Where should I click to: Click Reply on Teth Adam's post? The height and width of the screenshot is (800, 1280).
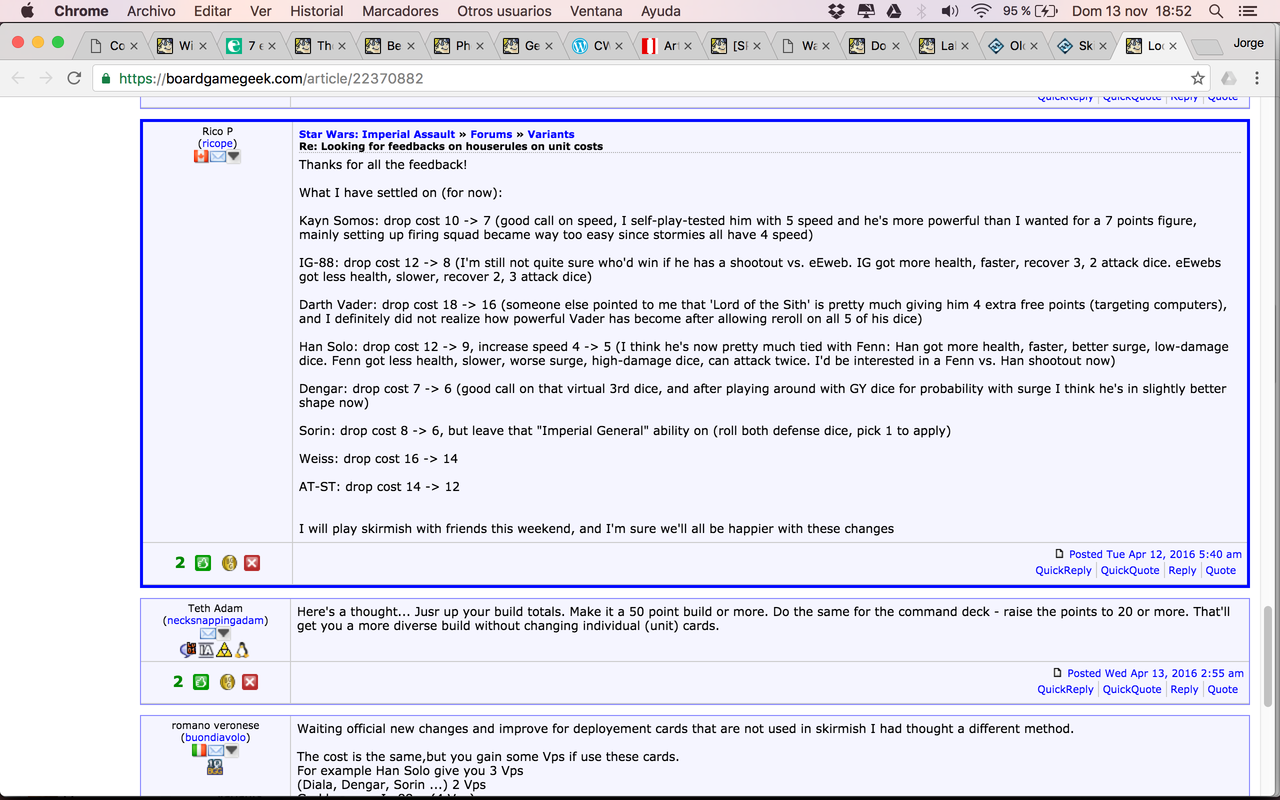tap(1185, 689)
